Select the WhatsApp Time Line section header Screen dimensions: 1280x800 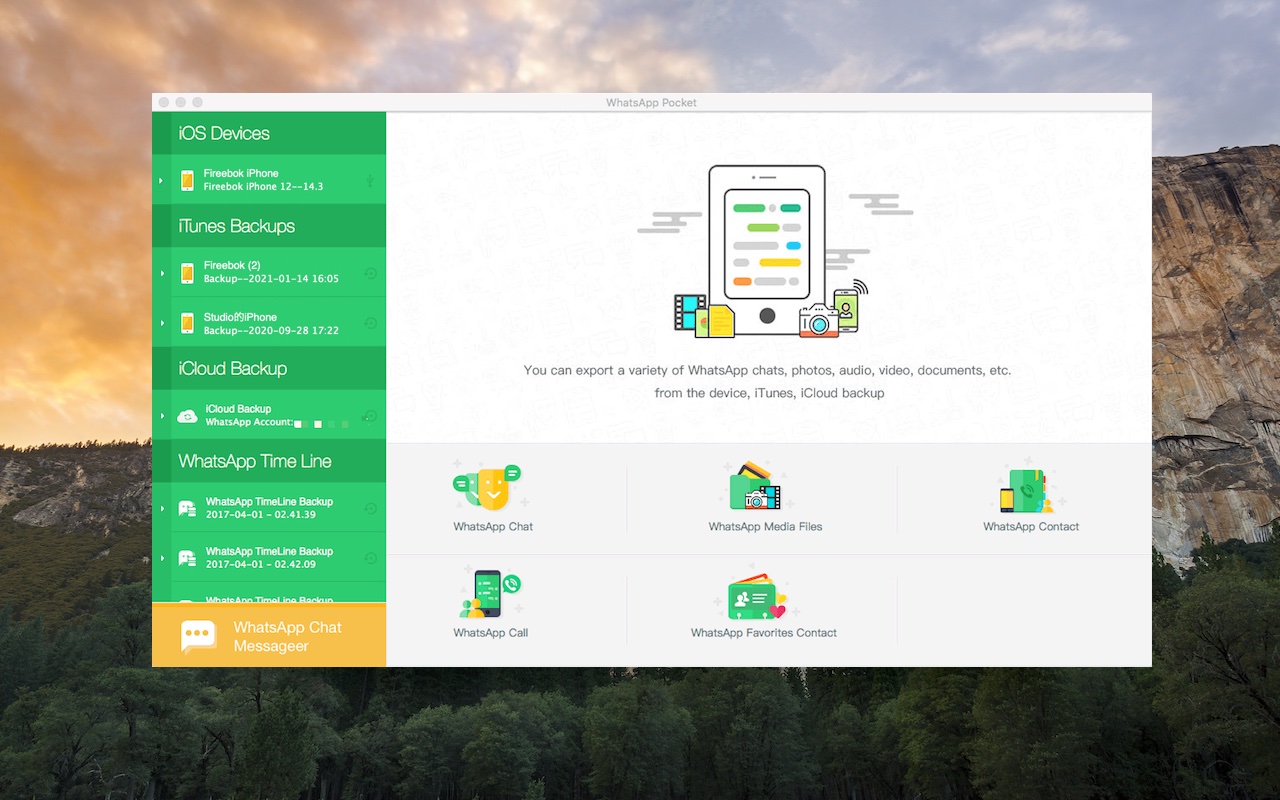[254, 461]
